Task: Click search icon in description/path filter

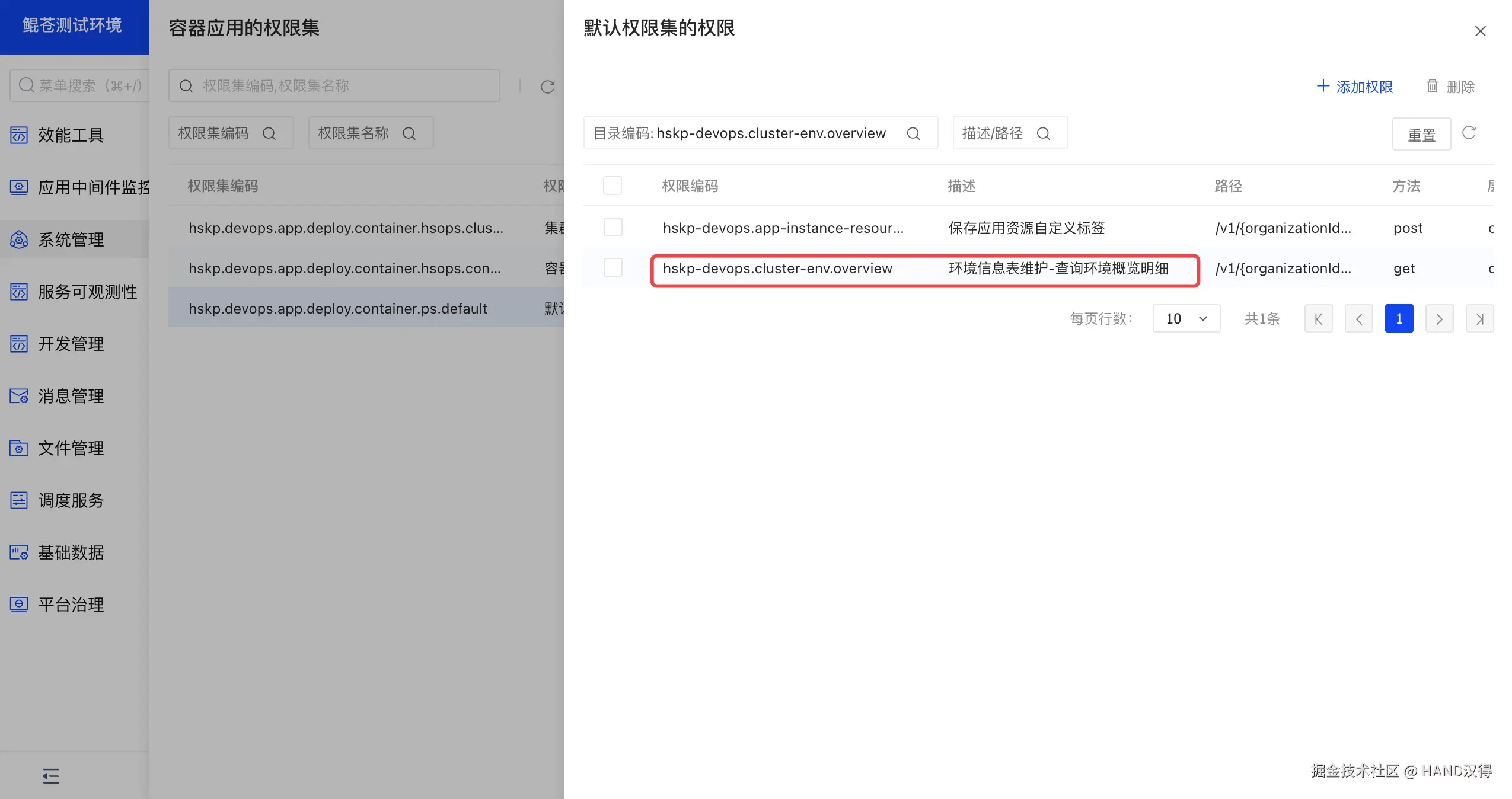Action: click(x=1043, y=134)
